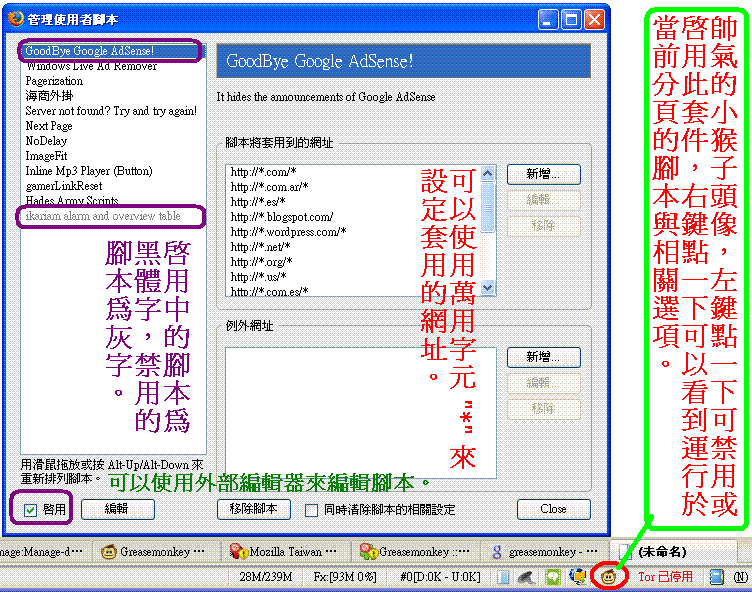Click 新增 button for excluded URLs
The image size is (752, 592).
click(543, 357)
